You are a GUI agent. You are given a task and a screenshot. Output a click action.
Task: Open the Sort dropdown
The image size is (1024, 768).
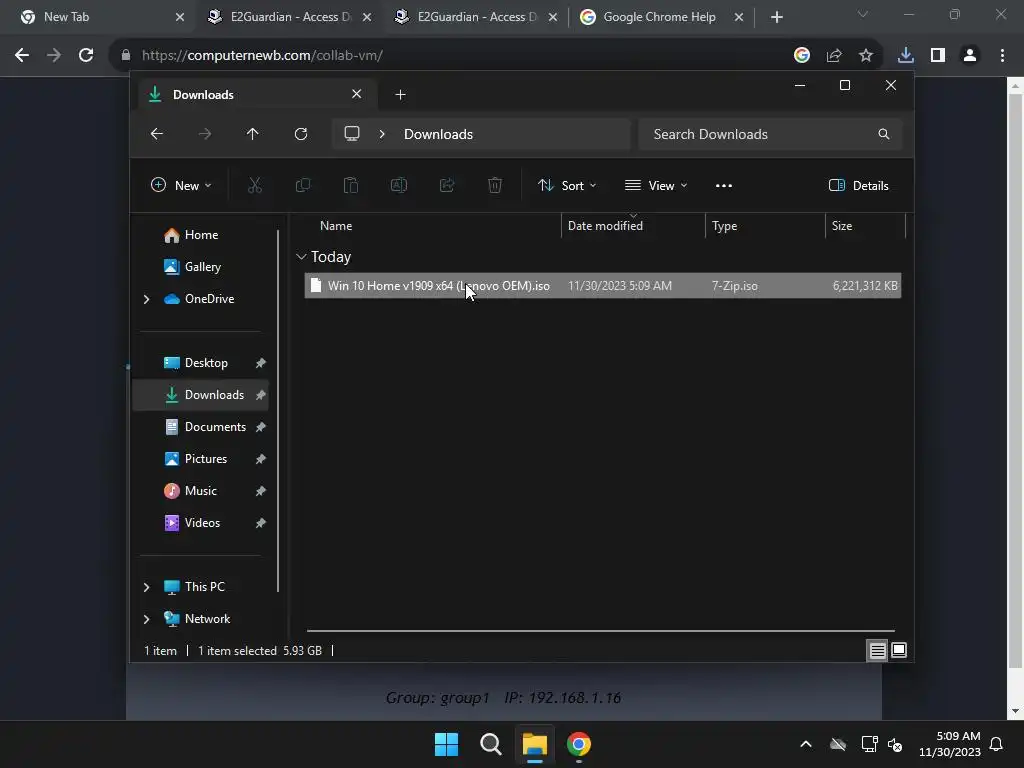(x=567, y=185)
